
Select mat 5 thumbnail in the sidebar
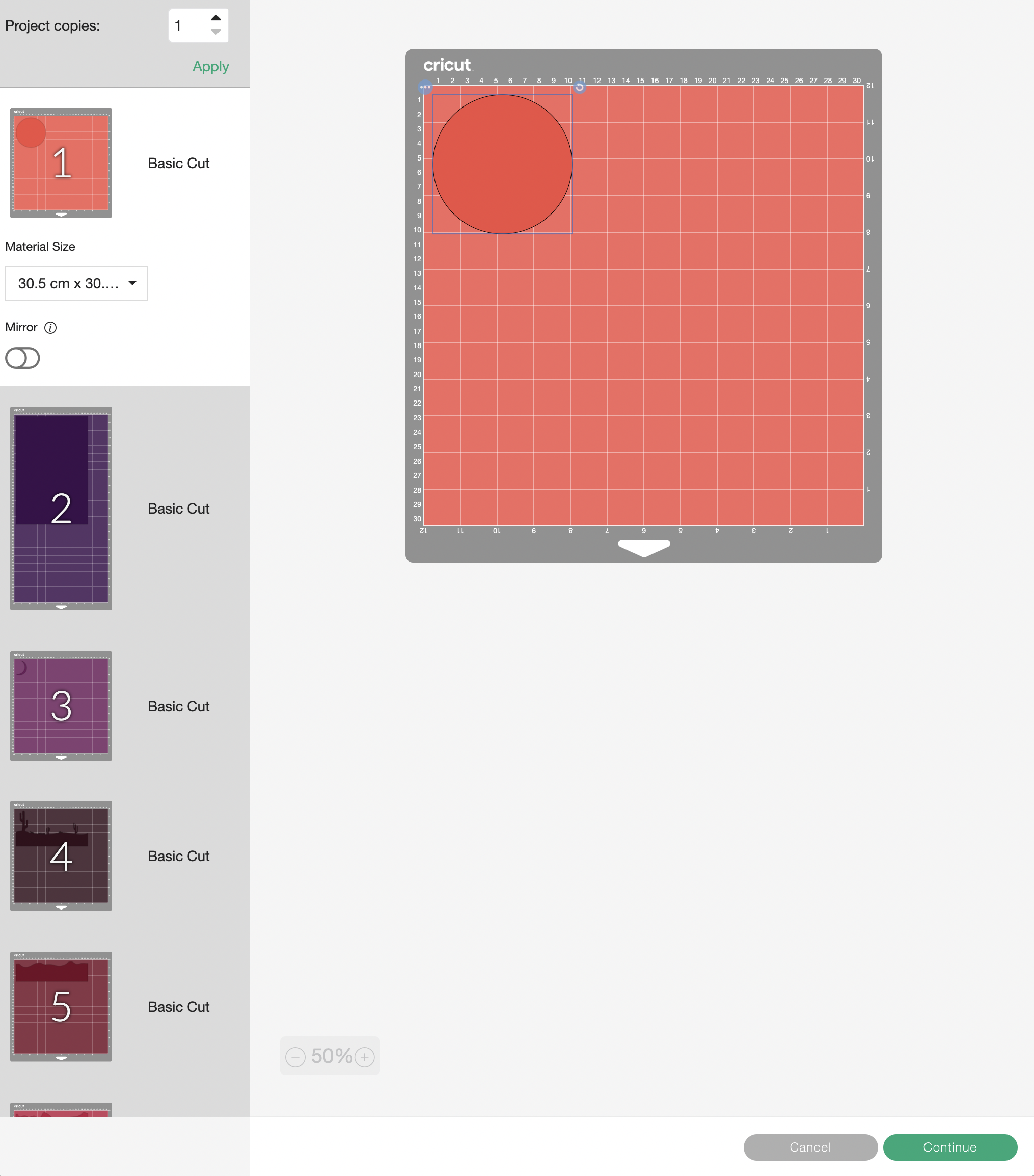pyautogui.click(x=61, y=1007)
